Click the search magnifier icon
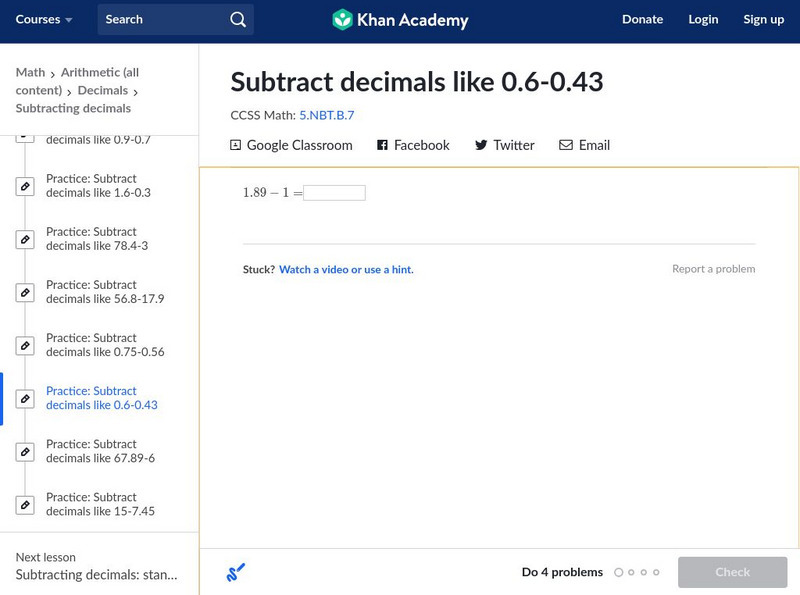Image resolution: width=800 pixels, height=595 pixels. pyautogui.click(x=237, y=19)
